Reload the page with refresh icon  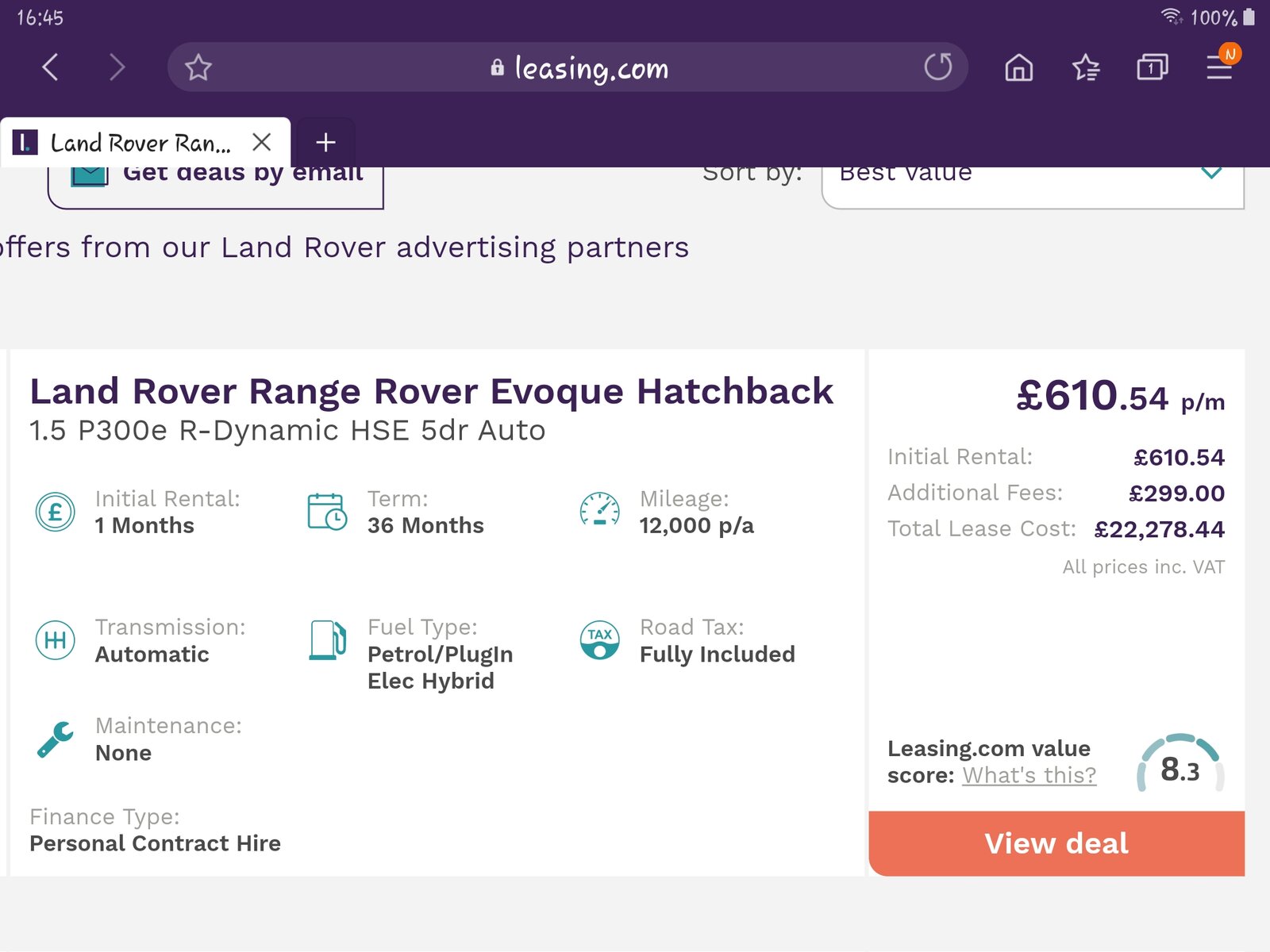click(937, 67)
